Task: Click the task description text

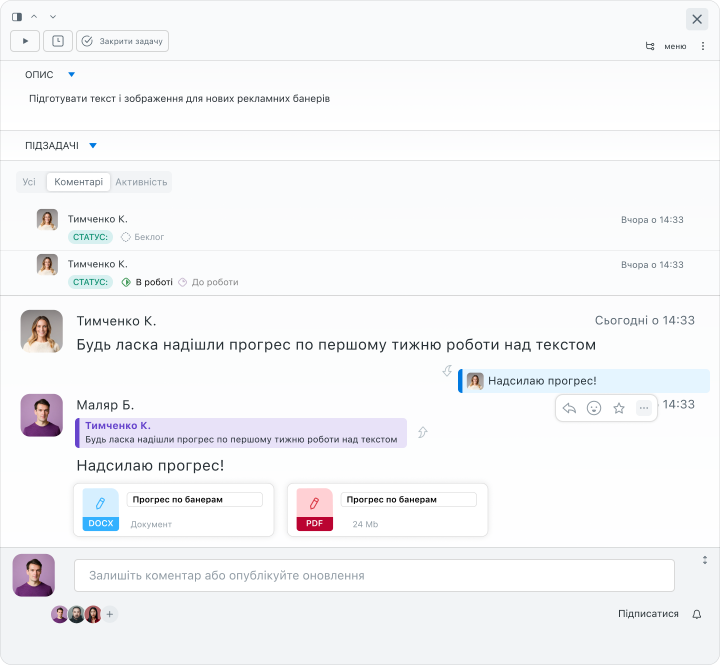Action: coord(180,99)
